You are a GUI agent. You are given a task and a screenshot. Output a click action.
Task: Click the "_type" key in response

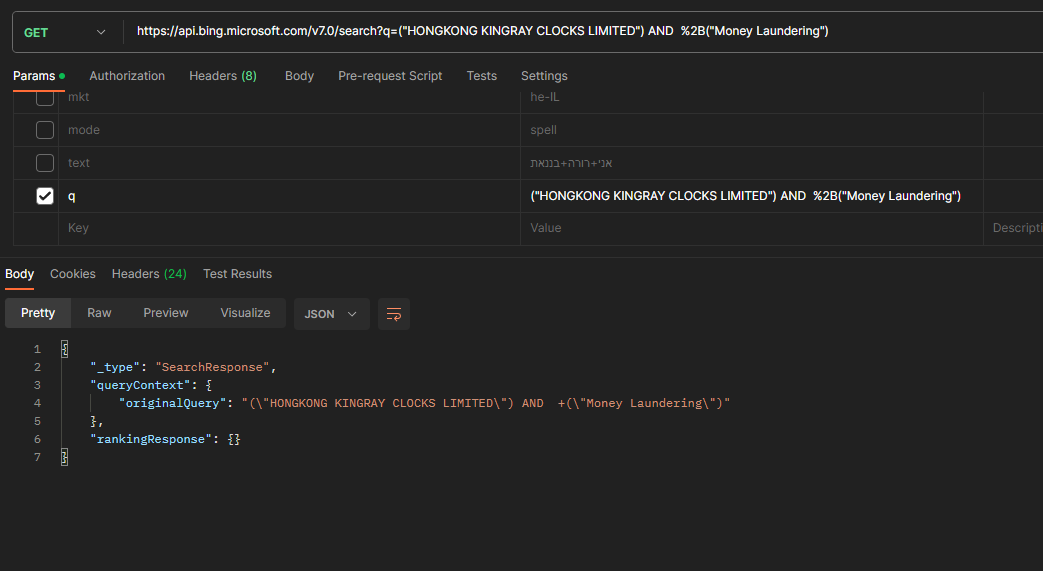tap(115, 367)
